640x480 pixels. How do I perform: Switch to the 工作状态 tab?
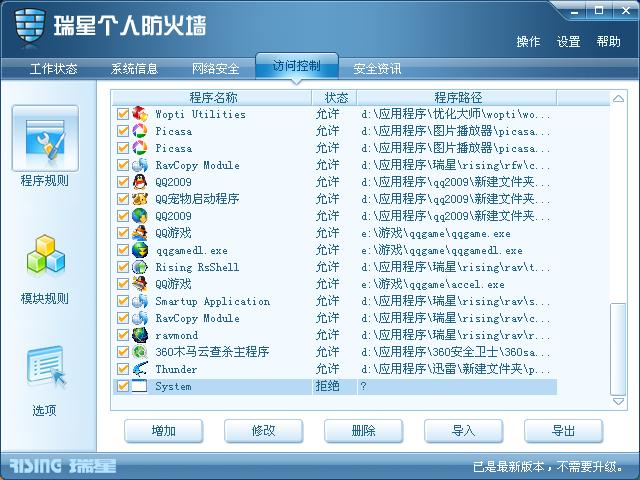click(53, 69)
